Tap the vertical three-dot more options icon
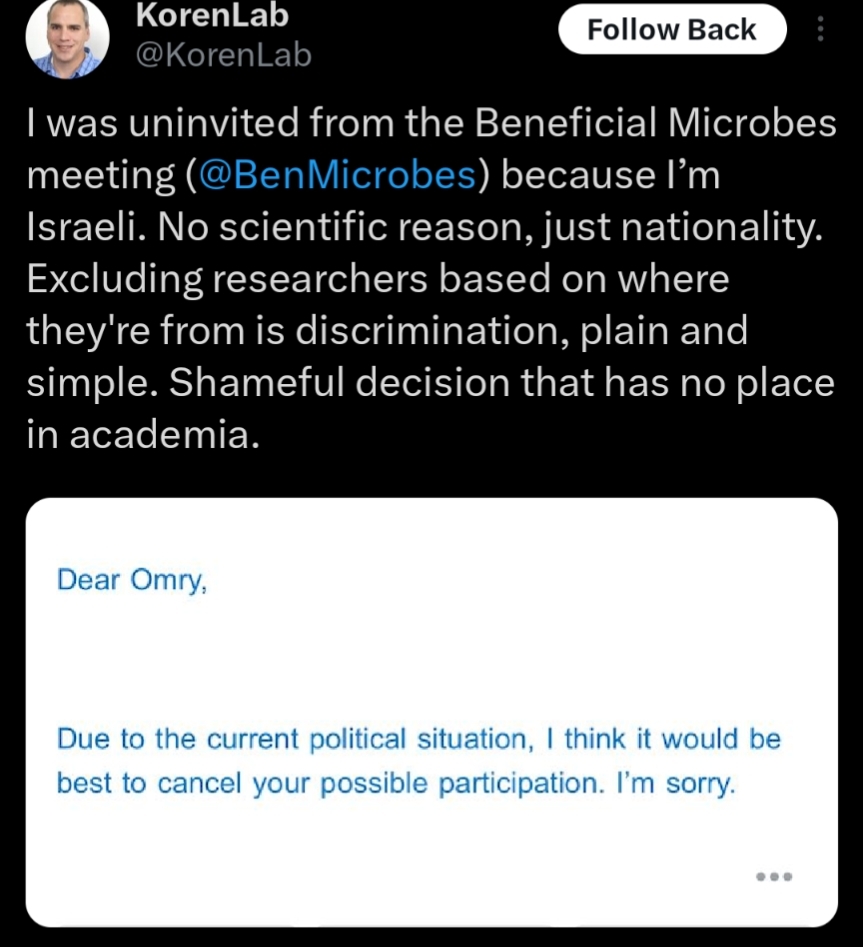Image resolution: width=863 pixels, height=947 pixels. point(821,30)
